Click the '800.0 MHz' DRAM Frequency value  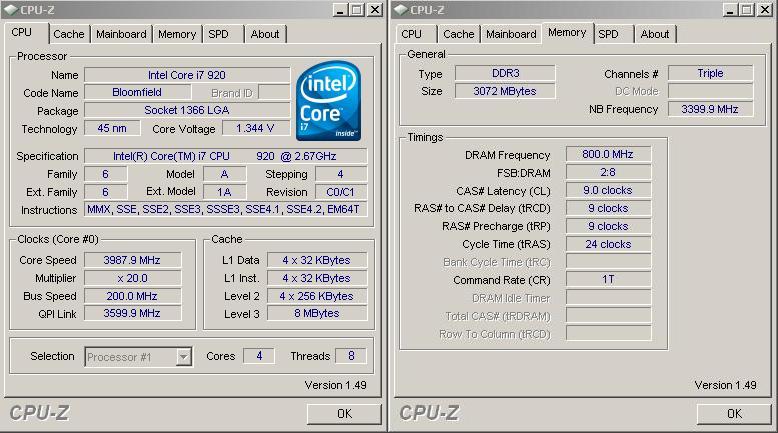tap(608, 154)
